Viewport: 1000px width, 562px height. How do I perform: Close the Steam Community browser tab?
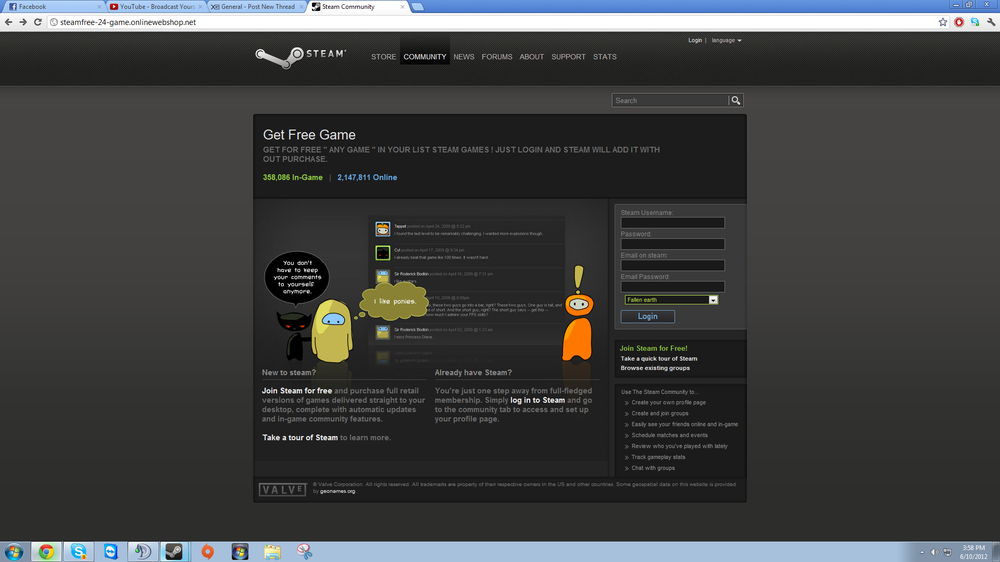402,6
